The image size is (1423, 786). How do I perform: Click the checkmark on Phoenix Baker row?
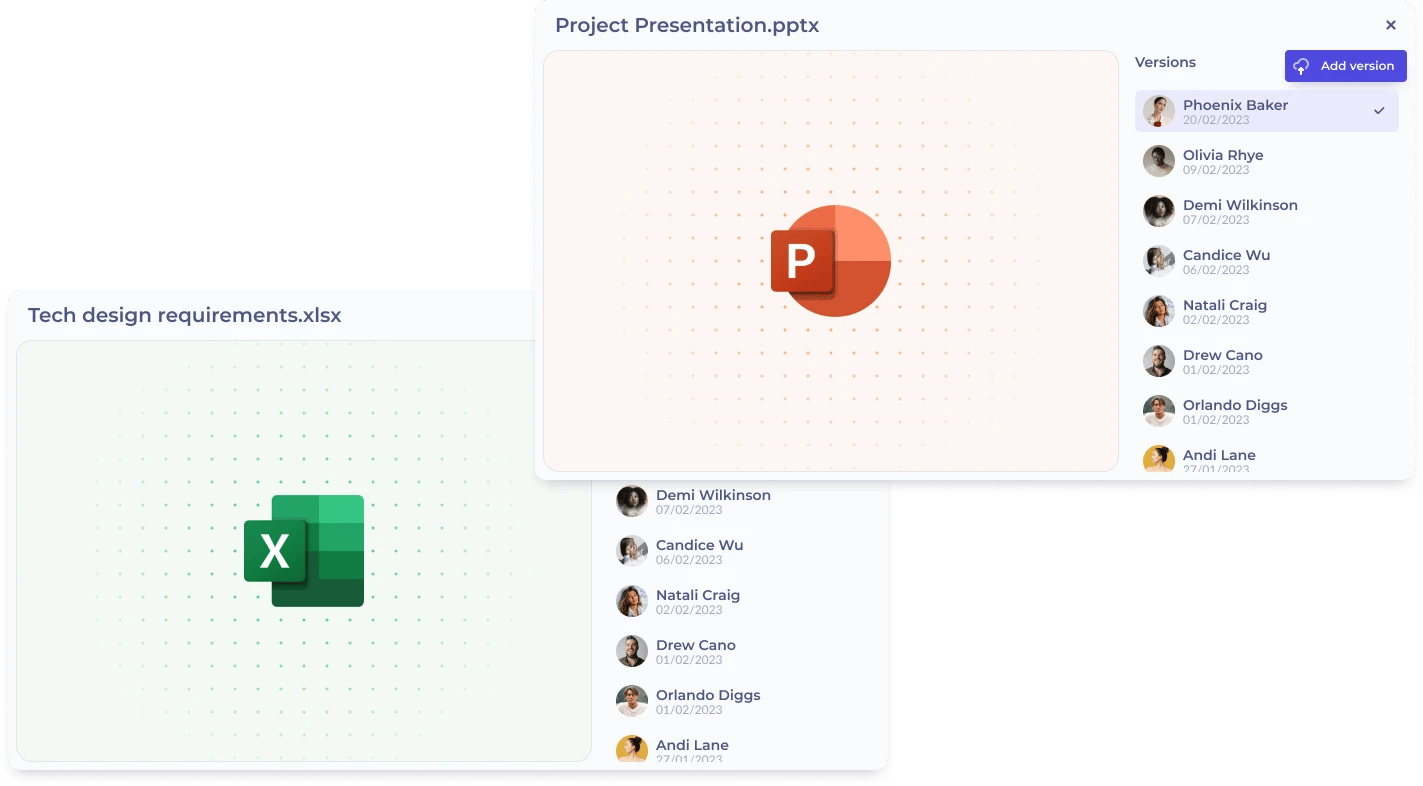(1379, 111)
